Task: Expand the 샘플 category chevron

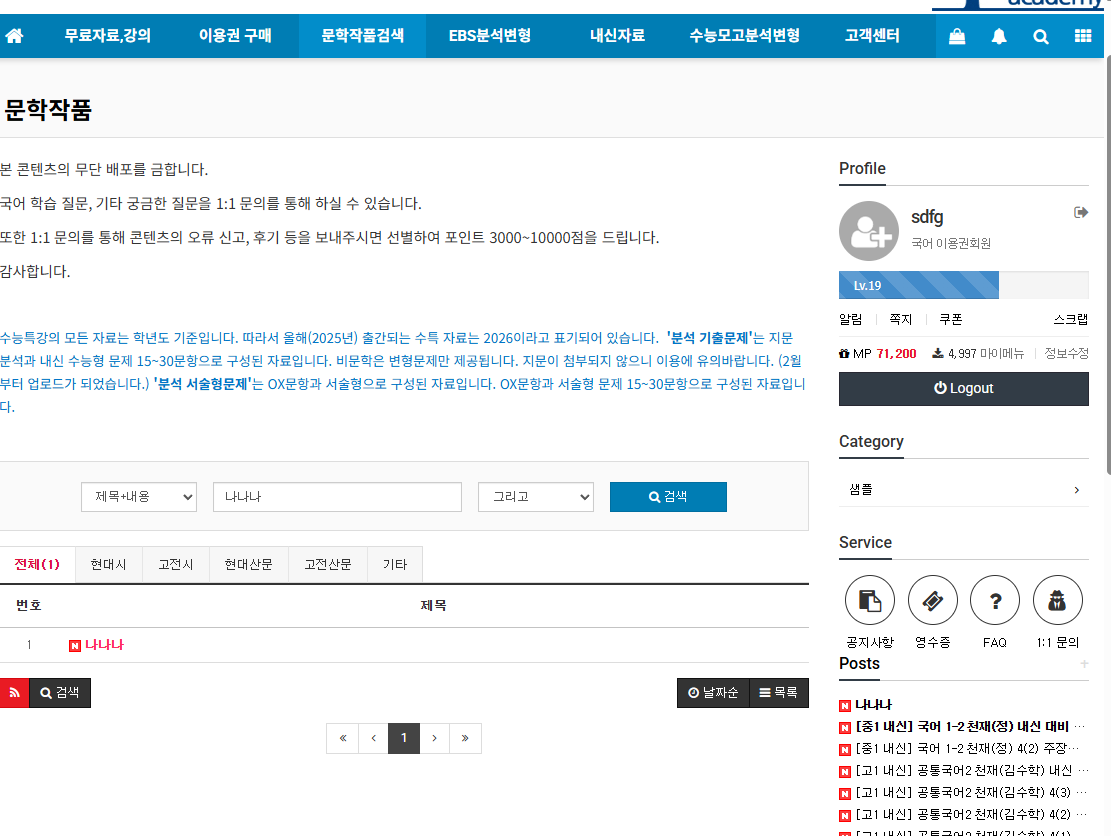Action: coord(1076,490)
